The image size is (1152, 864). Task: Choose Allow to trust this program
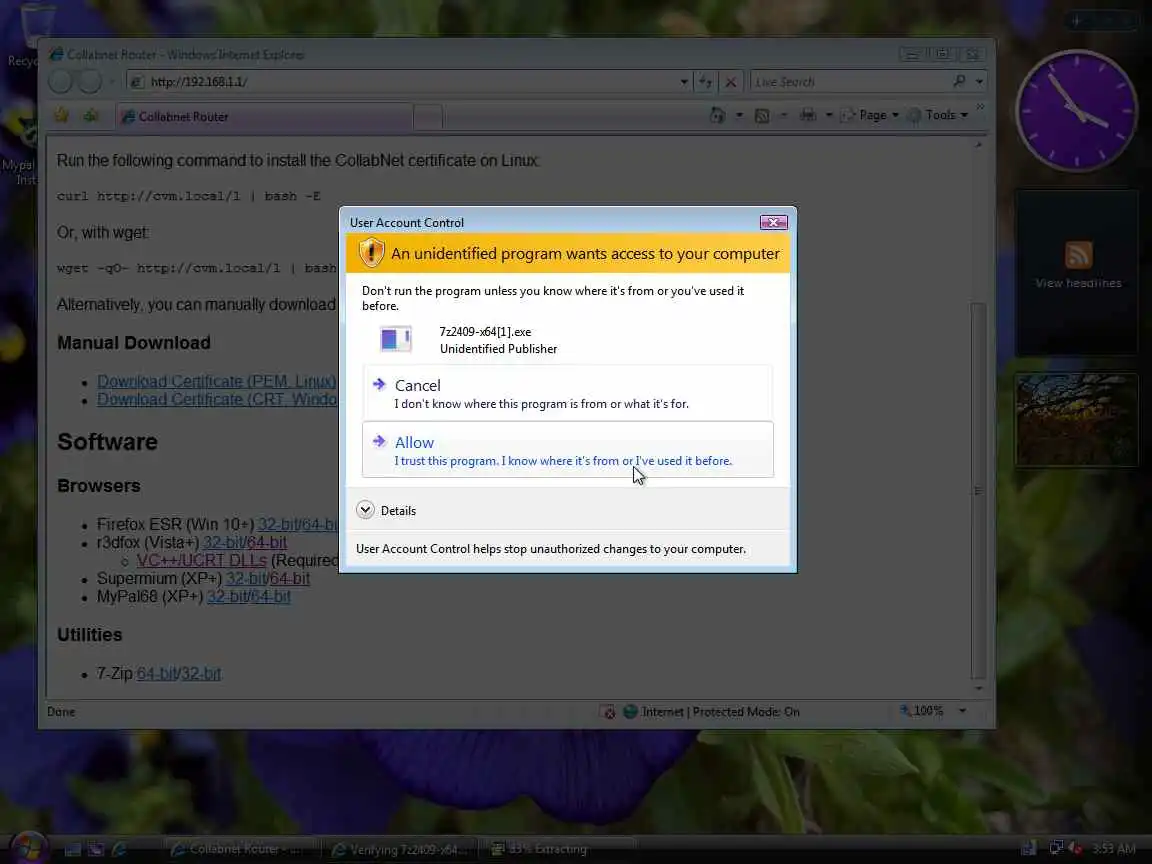coord(568,450)
